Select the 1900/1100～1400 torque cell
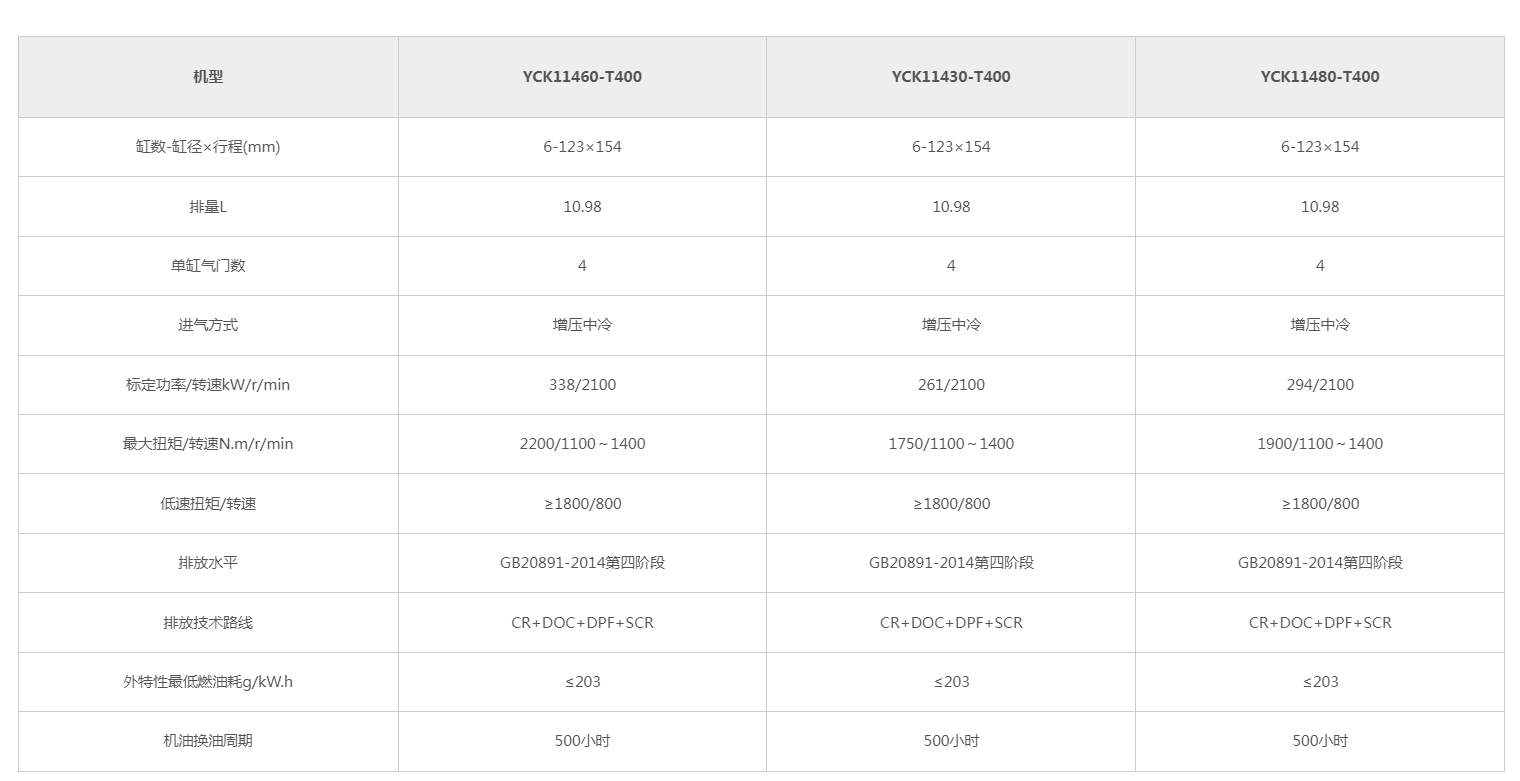 [1320, 444]
